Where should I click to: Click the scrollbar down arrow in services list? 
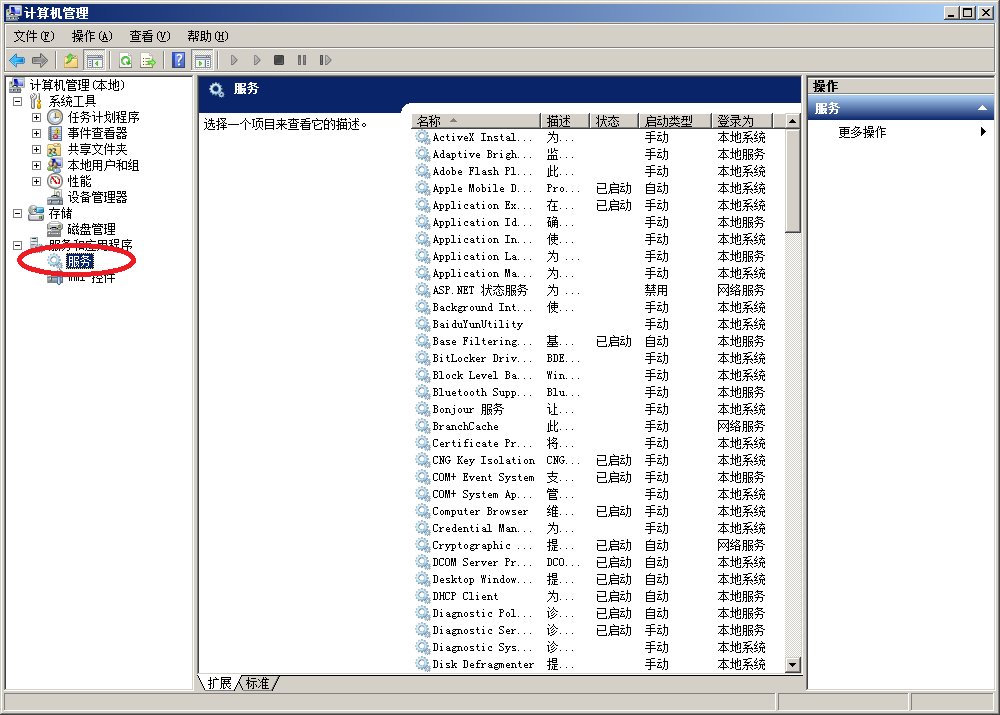(792, 664)
